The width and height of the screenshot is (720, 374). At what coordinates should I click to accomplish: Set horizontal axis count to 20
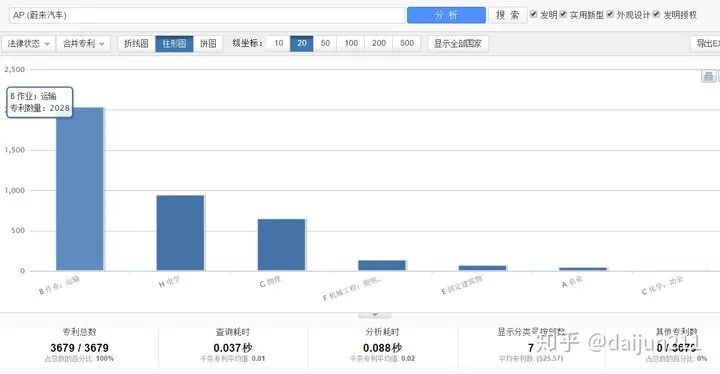(x=302, y=43)
